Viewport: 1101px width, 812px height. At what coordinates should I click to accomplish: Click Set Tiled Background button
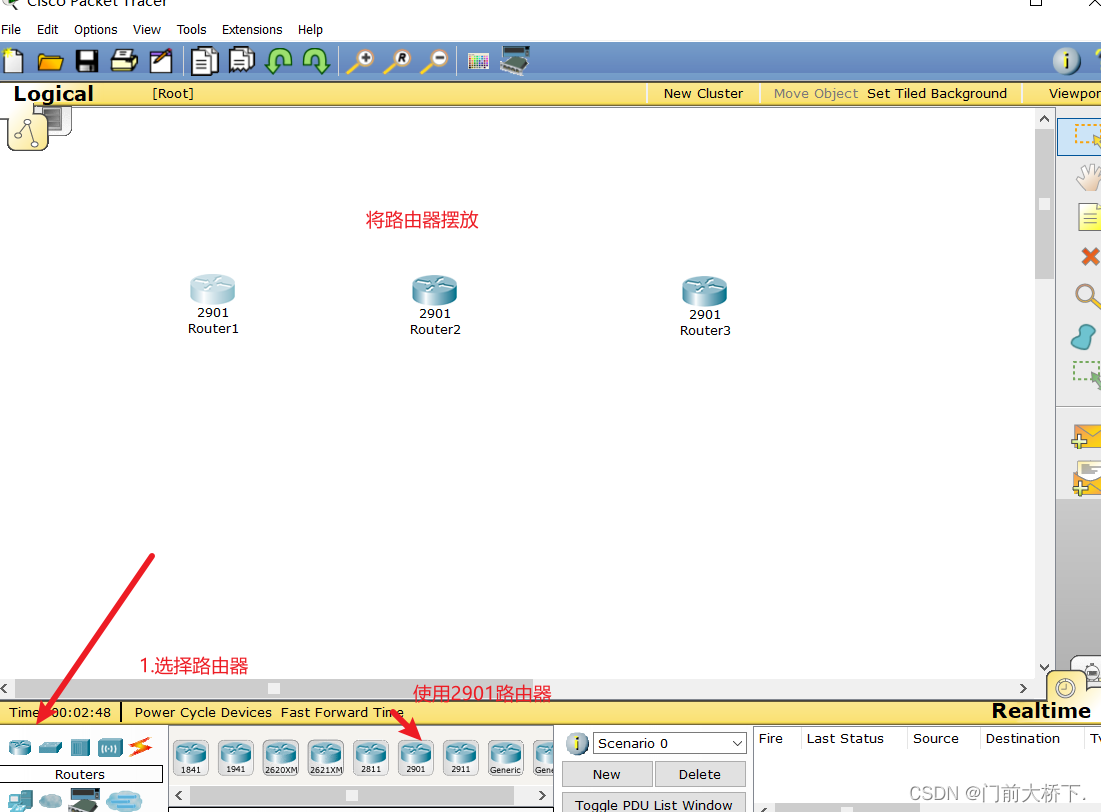(937, 93)
